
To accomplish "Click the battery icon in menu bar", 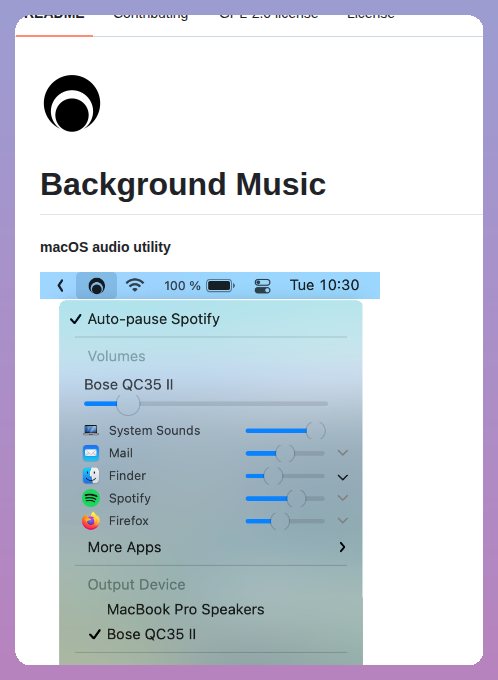I will point(220,285).
